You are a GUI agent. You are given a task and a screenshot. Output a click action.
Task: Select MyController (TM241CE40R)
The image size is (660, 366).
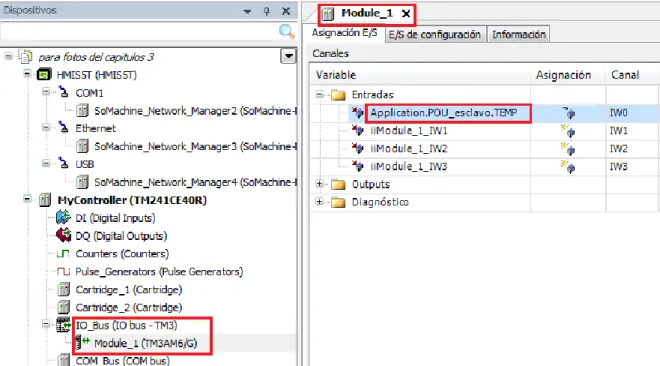pos(132,200)
